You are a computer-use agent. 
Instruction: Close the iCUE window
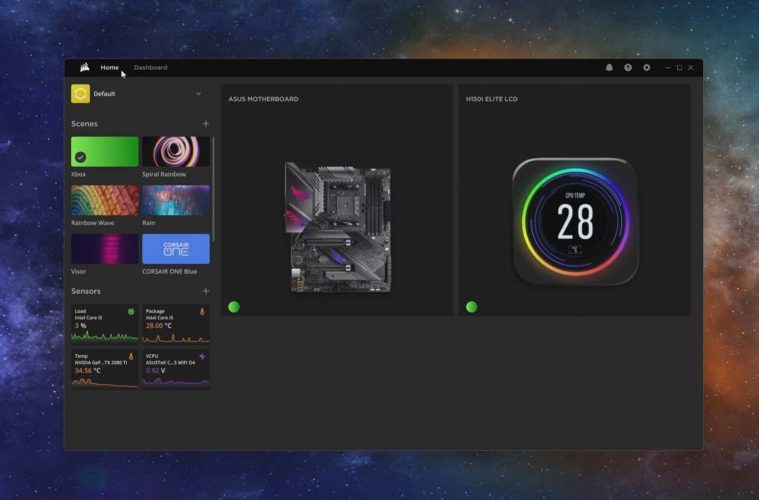coord(691,68)
